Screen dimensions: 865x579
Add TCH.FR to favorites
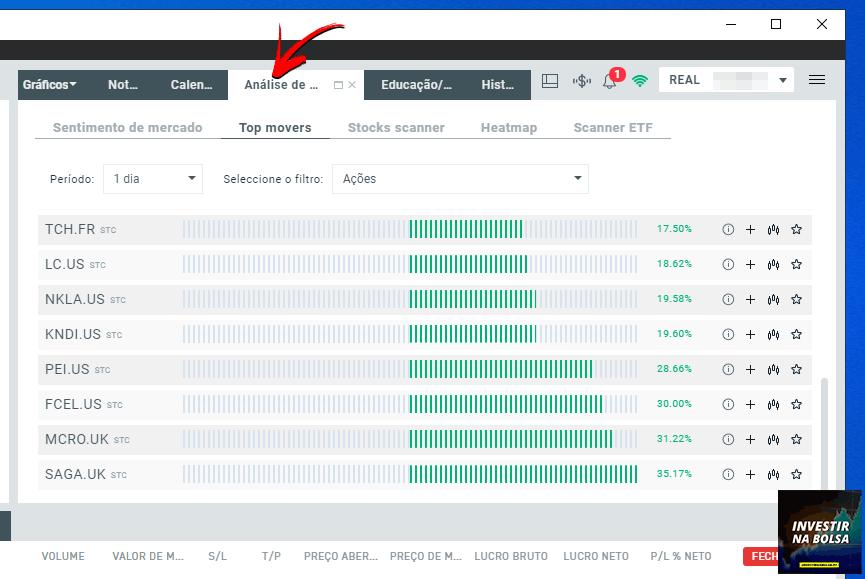pos(796,229)
